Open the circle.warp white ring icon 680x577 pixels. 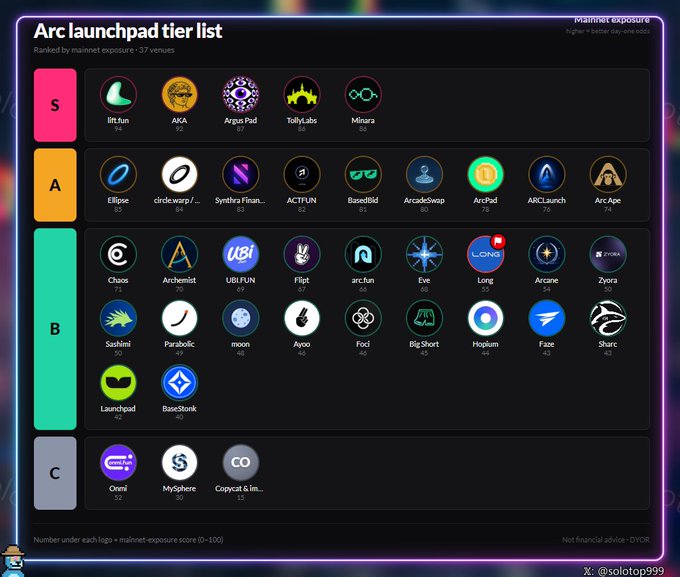point(180,174)
